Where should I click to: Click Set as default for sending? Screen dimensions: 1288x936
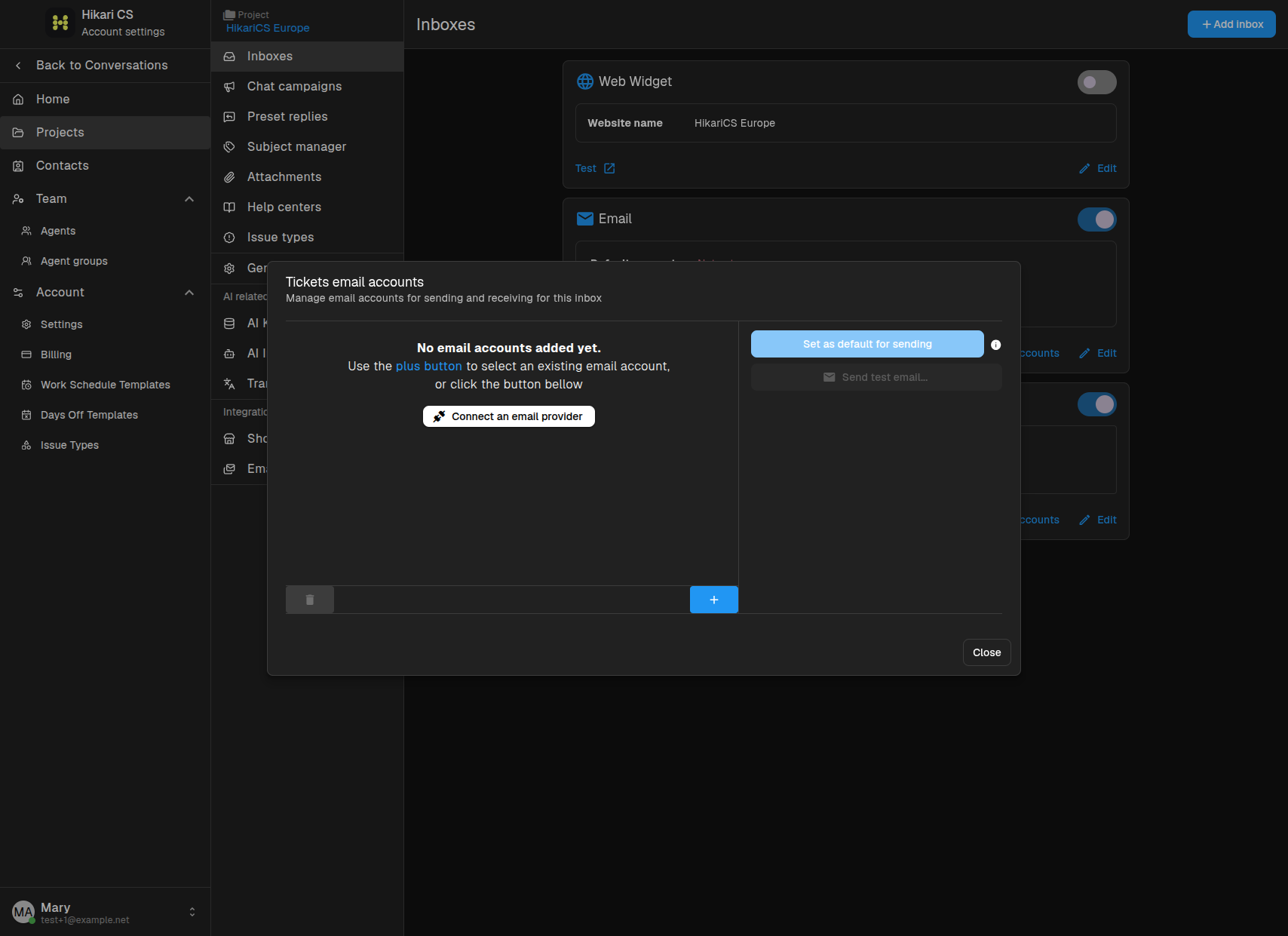click(x=867, y=344)
